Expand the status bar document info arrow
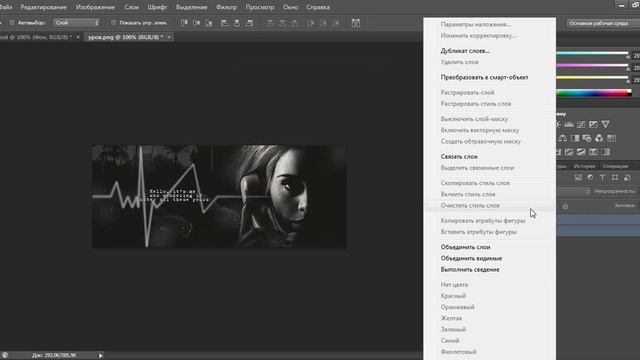 tap(100, 356)
